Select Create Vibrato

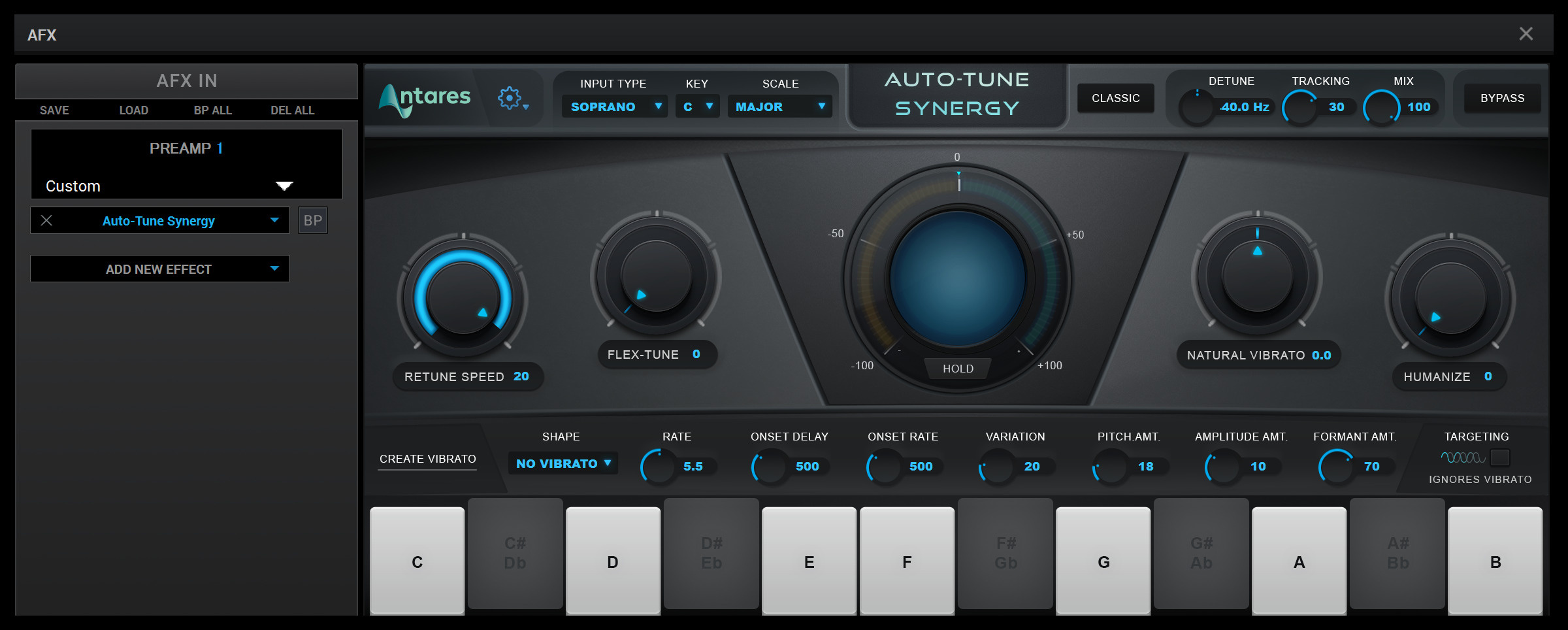tap(427, 458)
